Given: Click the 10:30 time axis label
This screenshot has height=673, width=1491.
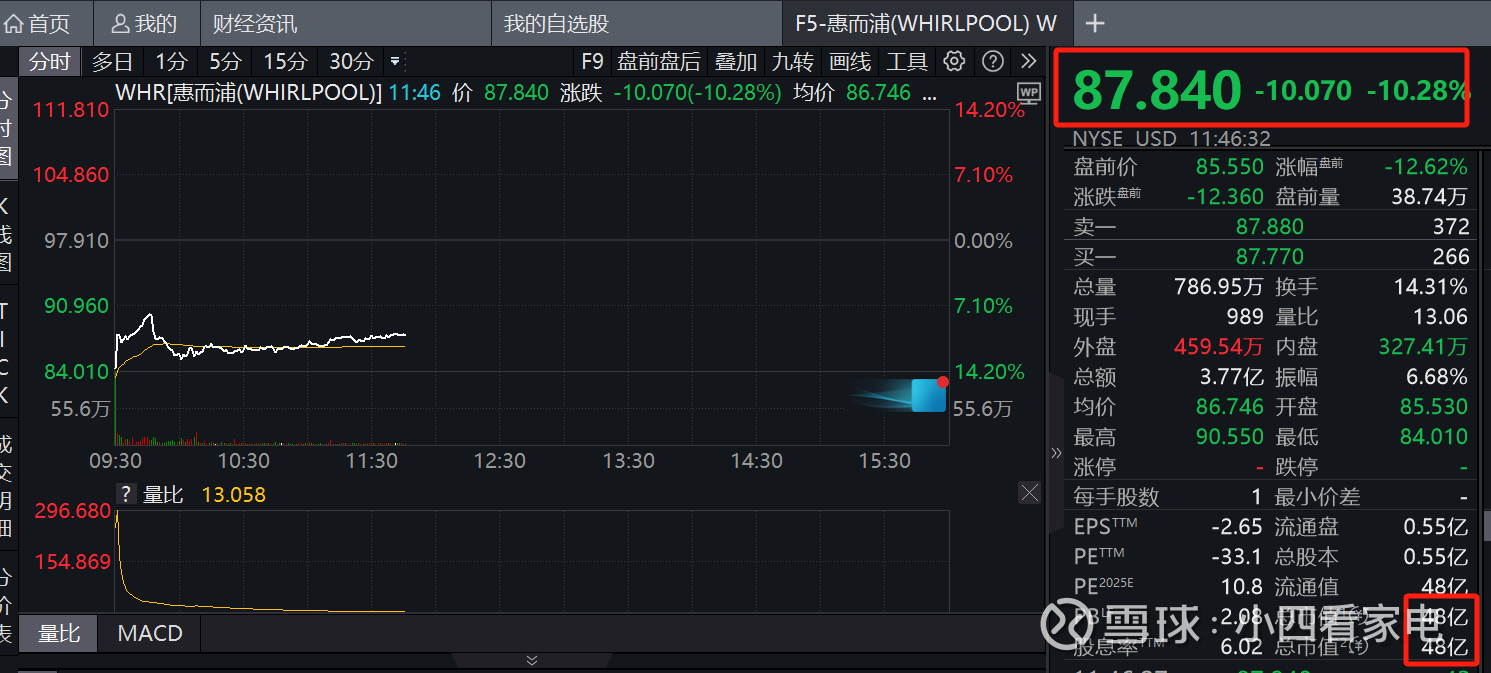Looking at the screenshot, I should (244, 461).
